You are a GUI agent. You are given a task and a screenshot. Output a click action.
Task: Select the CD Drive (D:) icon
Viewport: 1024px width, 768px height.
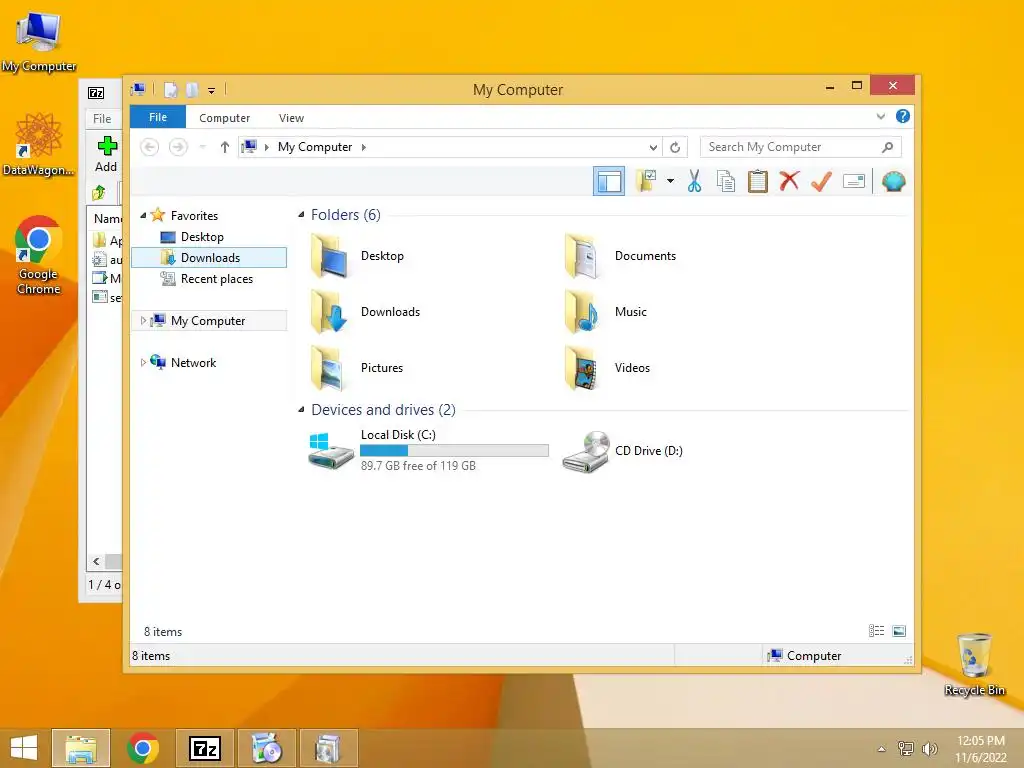(586, 451)
